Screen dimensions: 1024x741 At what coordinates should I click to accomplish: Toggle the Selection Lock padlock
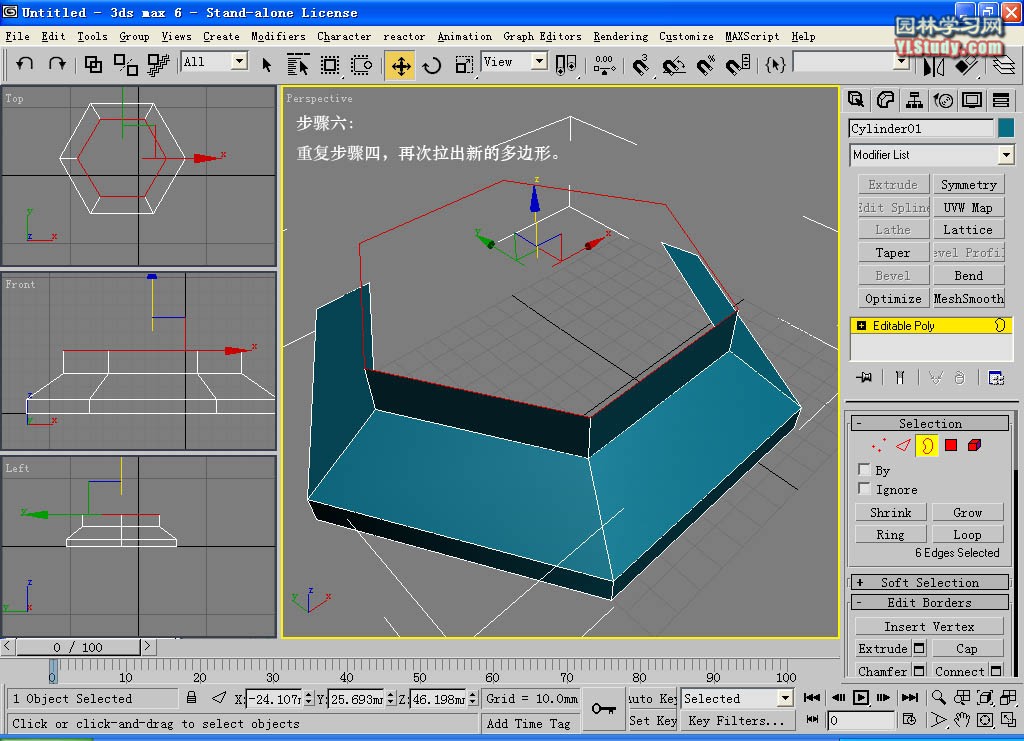[x=191, y=698]
